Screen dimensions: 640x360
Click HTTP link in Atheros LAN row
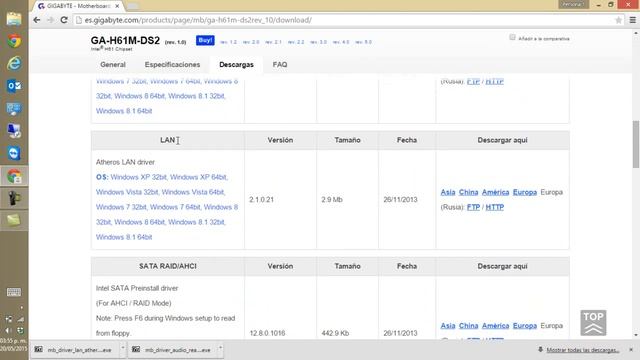pyautogui.click(x=495, y=207)
